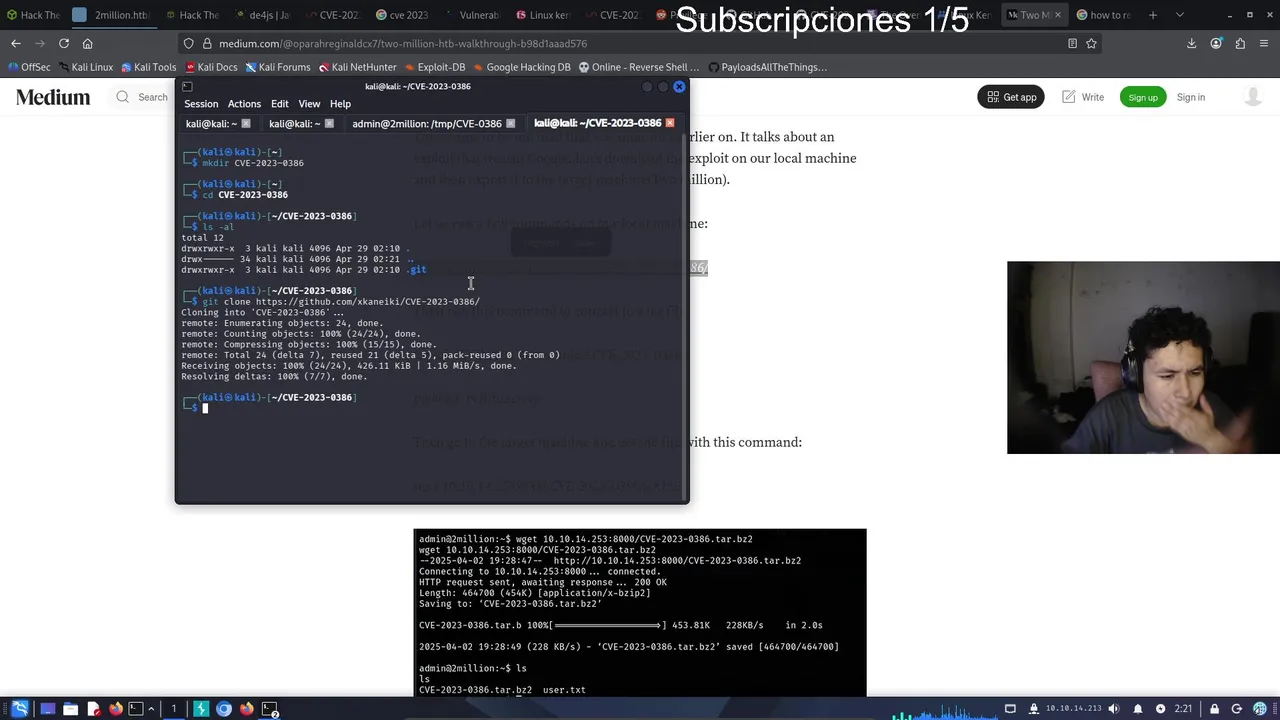Image resolution: width=1280 pixels, height=720 pixels.
Task: Open the Kali NetHunter bookmark
Action: pos(358,67)
